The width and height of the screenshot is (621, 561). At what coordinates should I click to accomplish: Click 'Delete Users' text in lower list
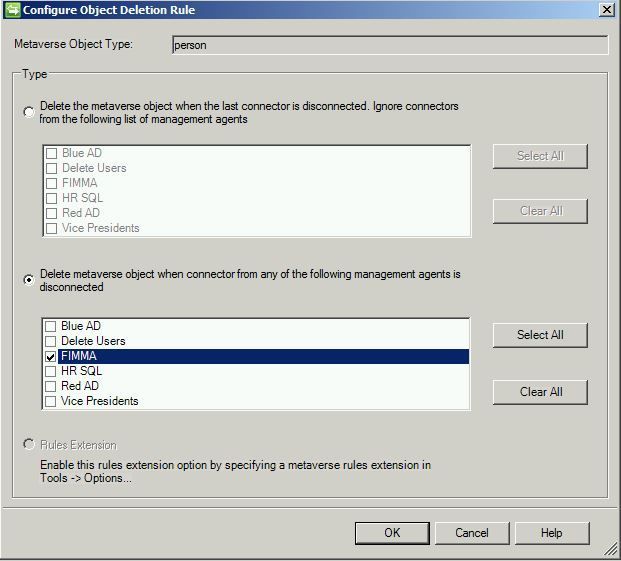93,341
